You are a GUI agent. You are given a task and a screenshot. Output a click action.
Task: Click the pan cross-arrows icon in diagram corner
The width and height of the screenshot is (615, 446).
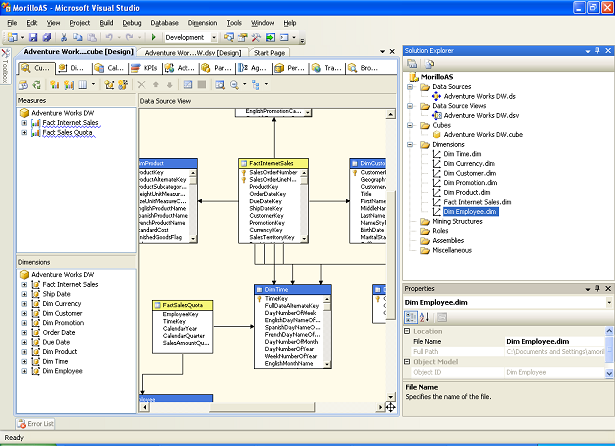point(390,407)
